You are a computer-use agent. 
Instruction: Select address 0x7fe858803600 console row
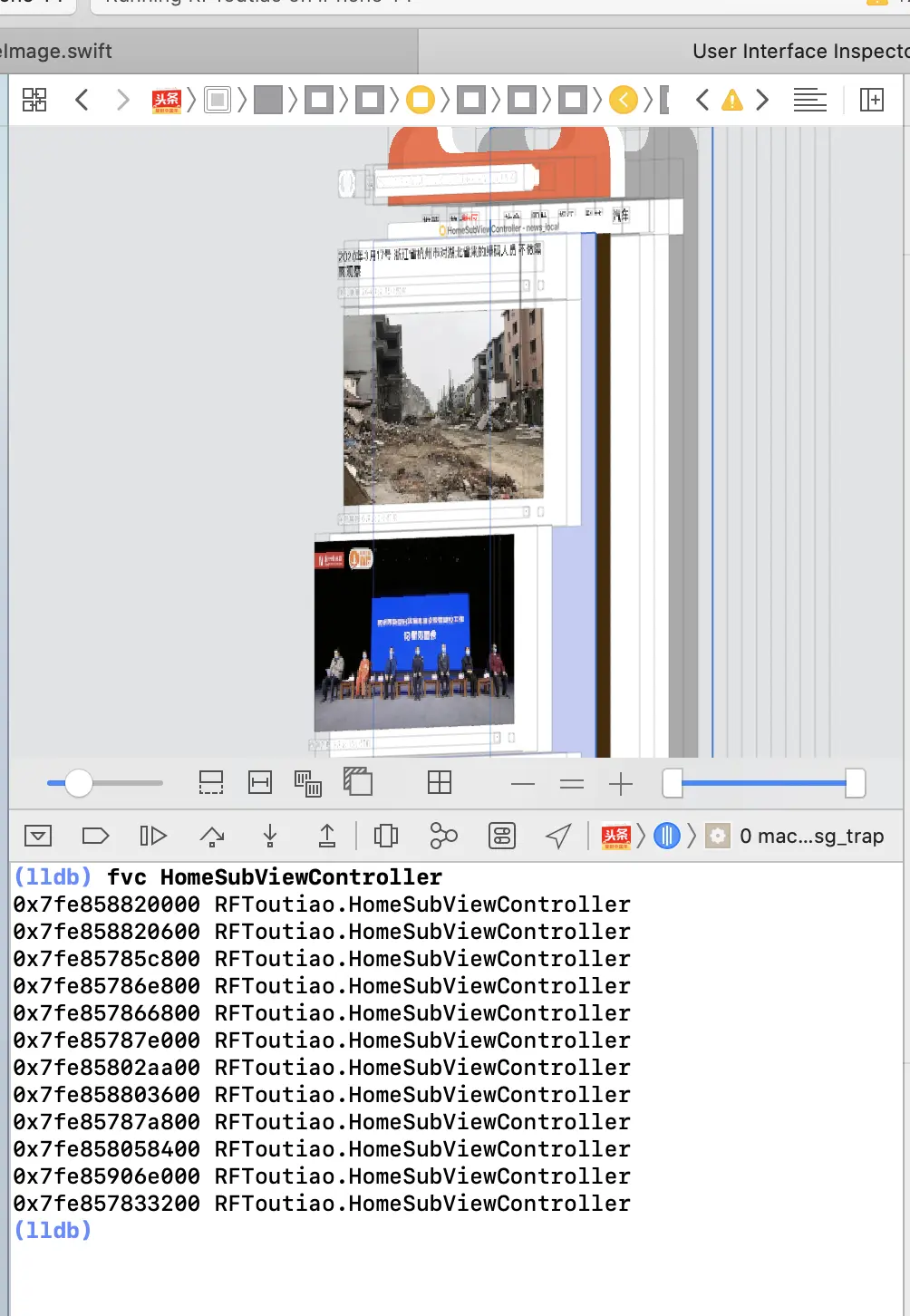point(322,1095)
